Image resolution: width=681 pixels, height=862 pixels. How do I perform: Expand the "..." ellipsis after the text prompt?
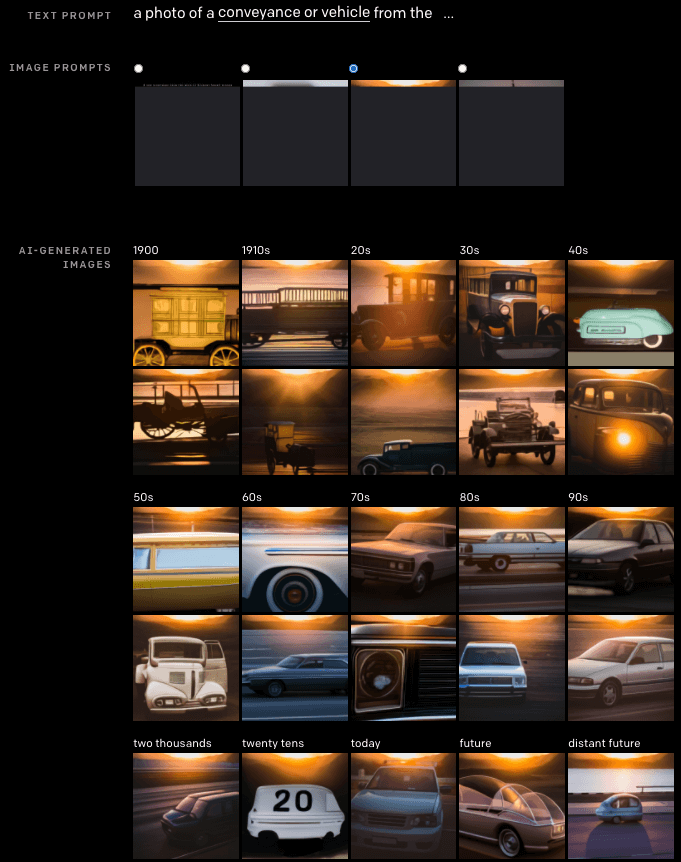(x=449, y=15)
